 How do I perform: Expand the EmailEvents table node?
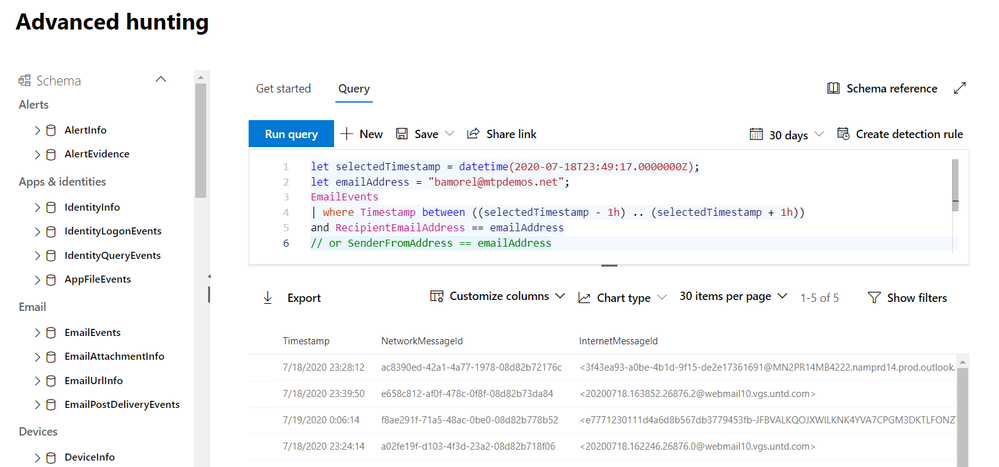(x=38, y=333)
